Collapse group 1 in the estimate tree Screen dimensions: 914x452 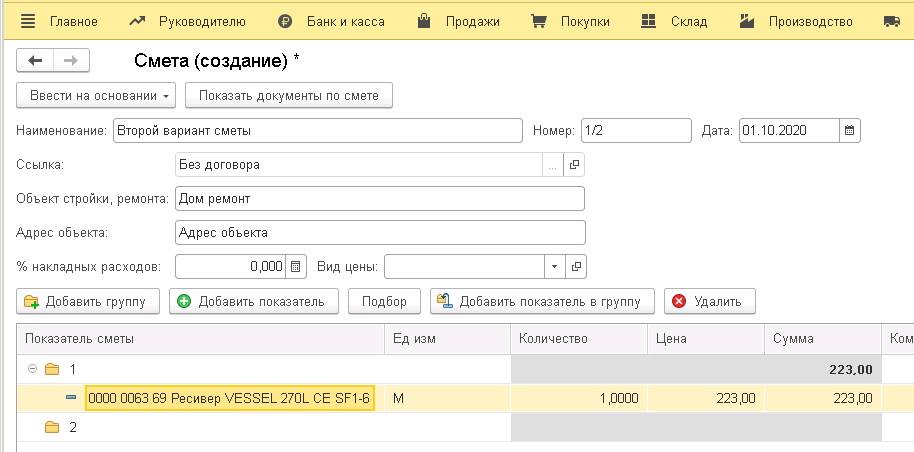(33, 369)
